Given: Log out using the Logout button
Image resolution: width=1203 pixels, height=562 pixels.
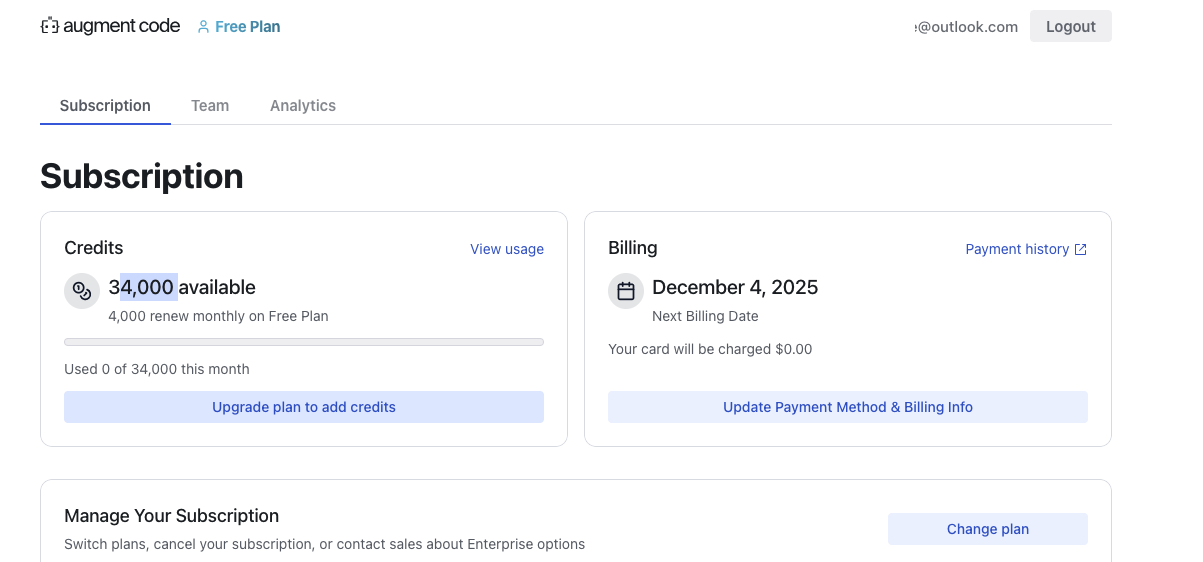Looking at the screenshot, I should pyautogui.click(x=1070, y=27).
